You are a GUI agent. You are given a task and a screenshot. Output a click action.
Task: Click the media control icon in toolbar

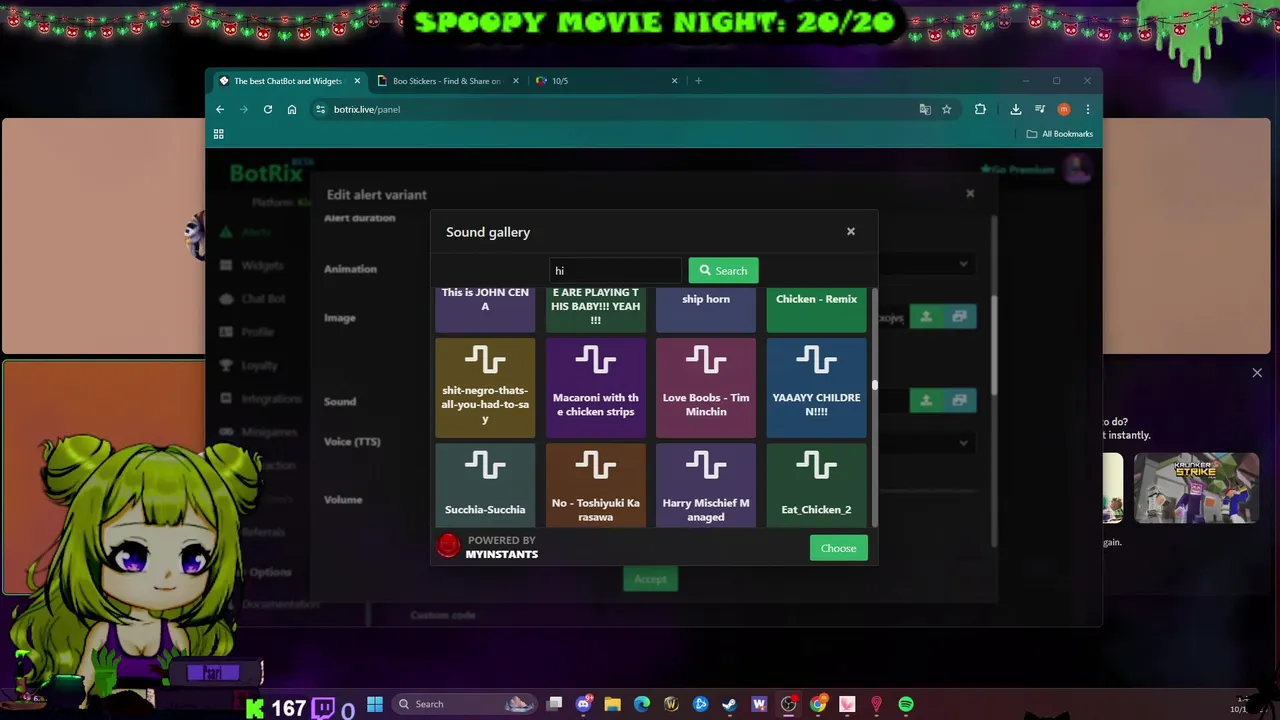coord(1040,109)
